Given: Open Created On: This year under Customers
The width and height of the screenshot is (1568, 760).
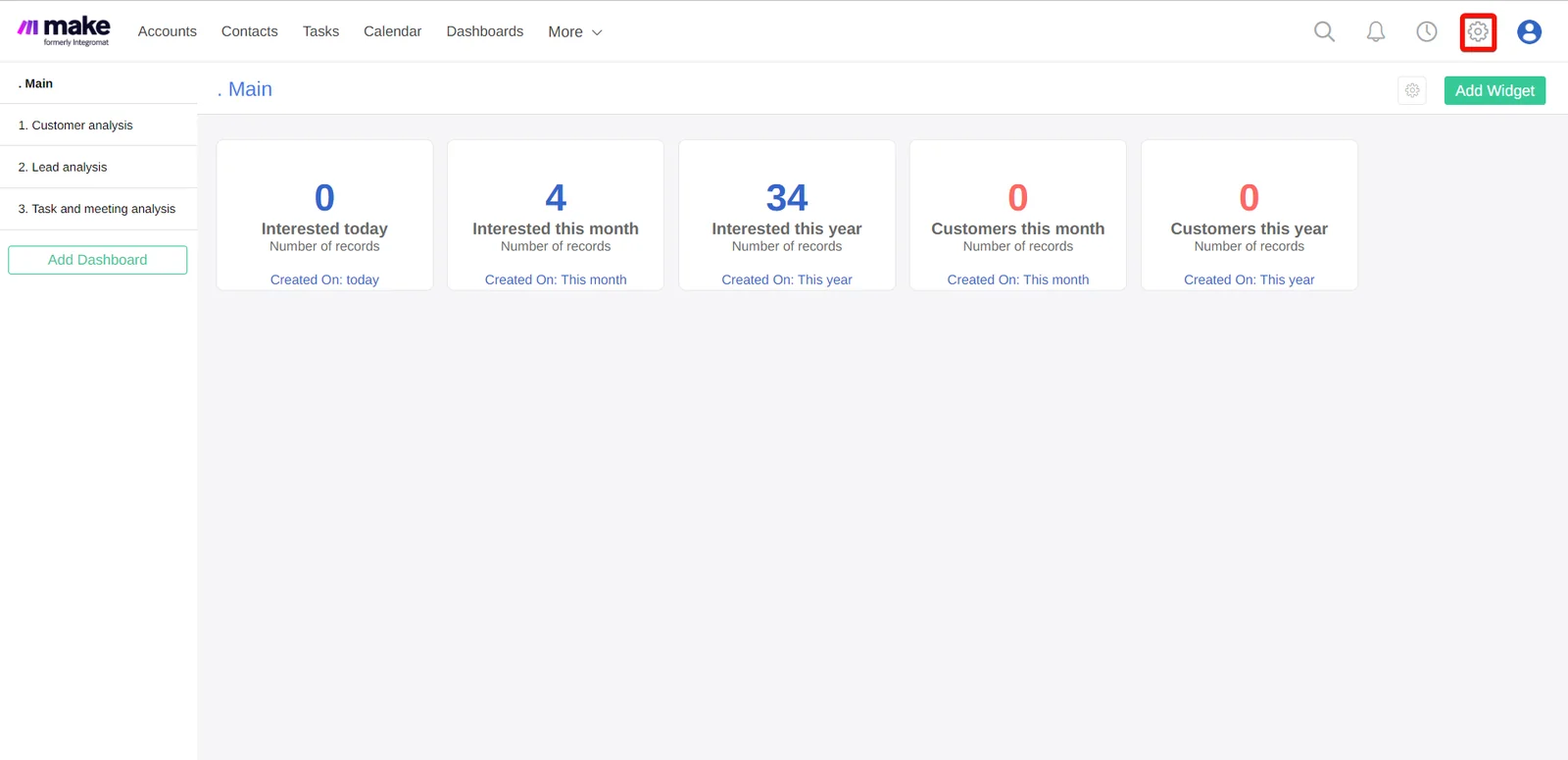Looking at the screenshot, I should point(1249,279).
